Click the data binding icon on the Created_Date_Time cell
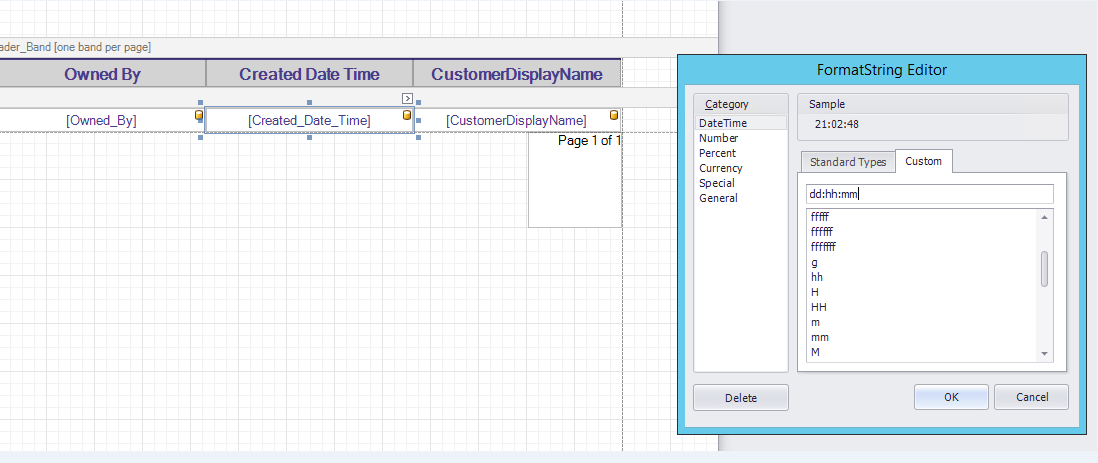Viewport: 1098px width, 463px height. click(x=407, y=116)
